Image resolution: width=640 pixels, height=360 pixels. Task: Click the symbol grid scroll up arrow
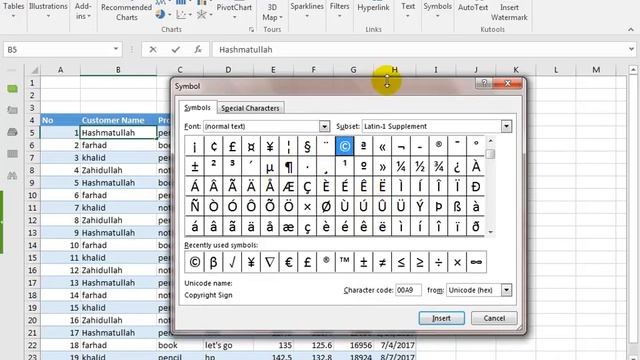[491, 141]
